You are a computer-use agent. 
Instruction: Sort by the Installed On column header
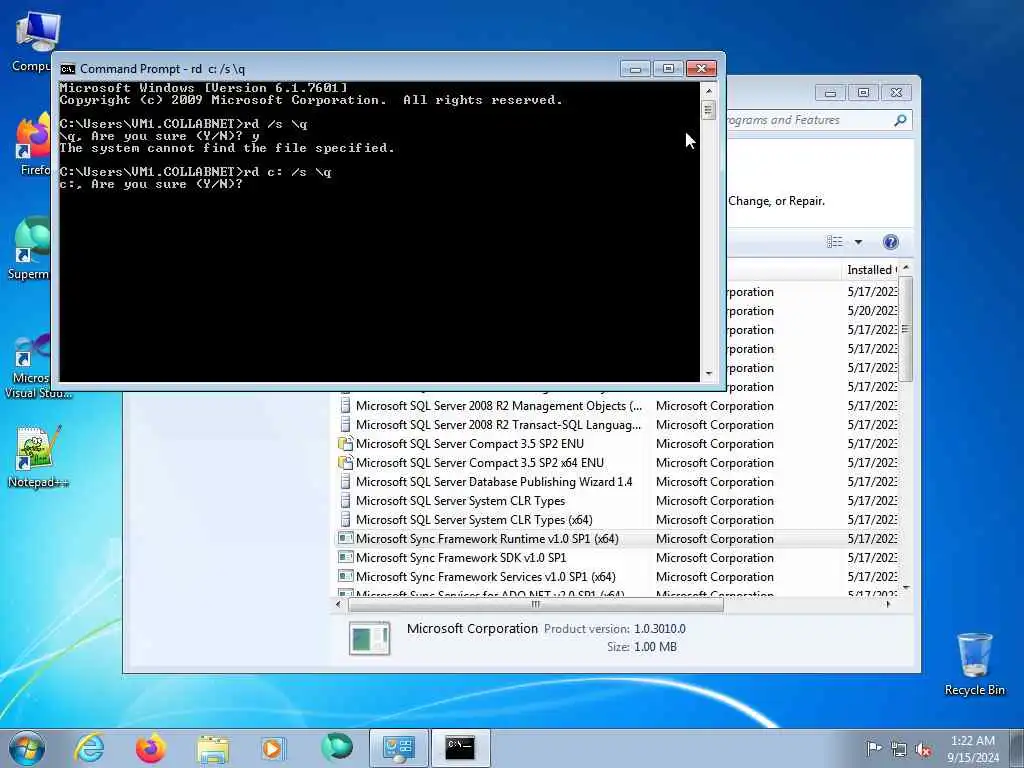[871, 270]
